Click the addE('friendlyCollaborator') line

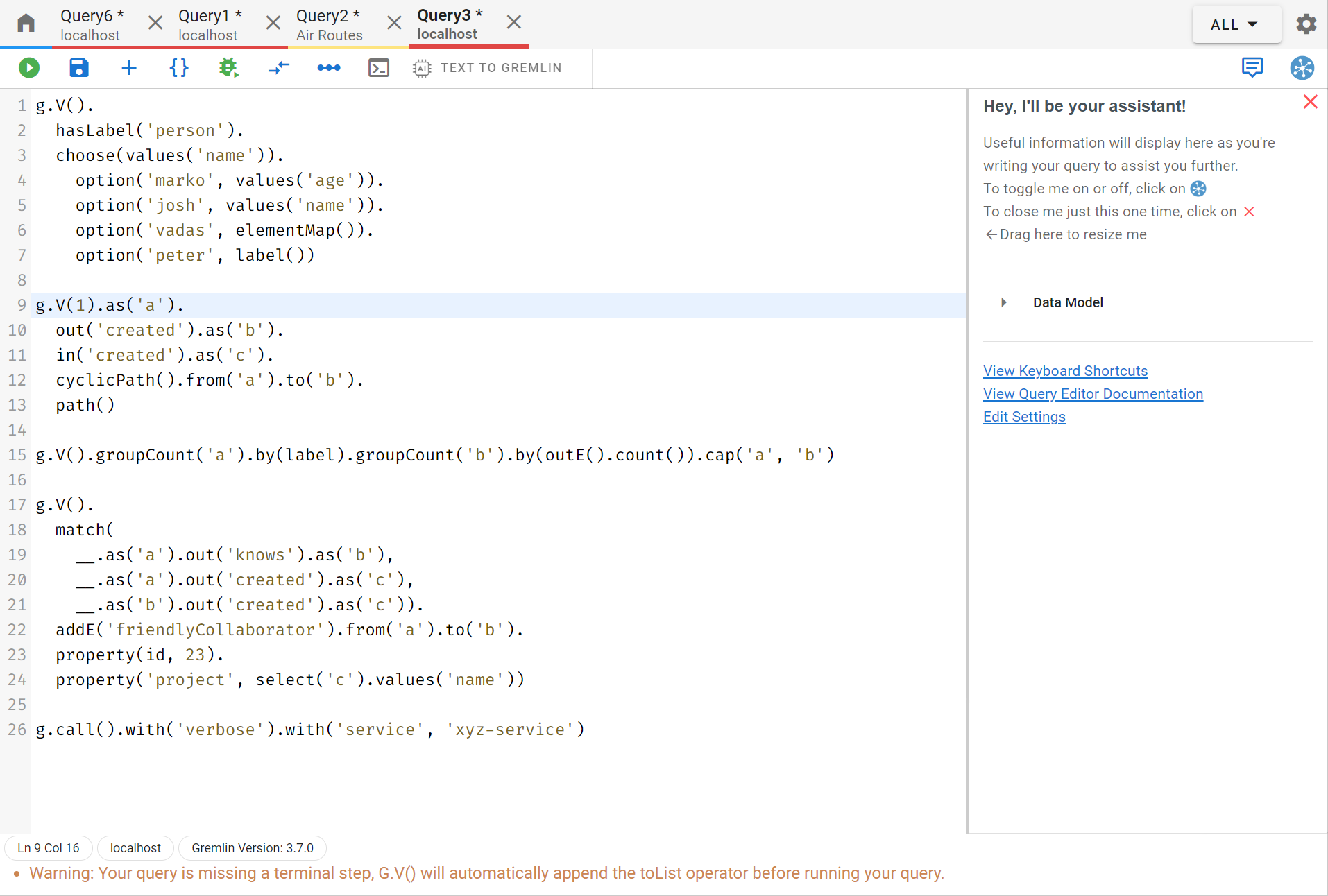(x=289, y=630)
